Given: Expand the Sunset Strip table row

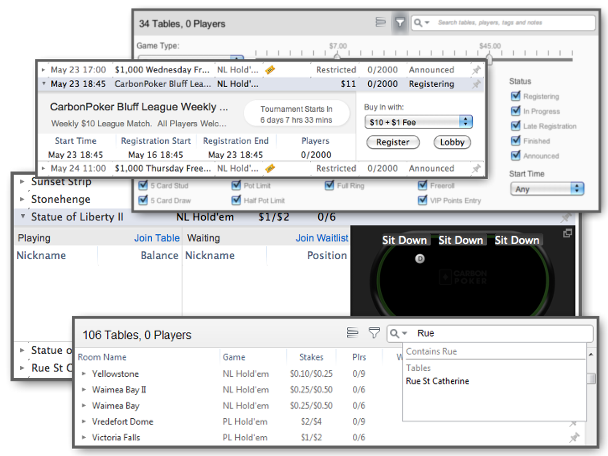Looking at the screenshot, I should coord(22,181).
